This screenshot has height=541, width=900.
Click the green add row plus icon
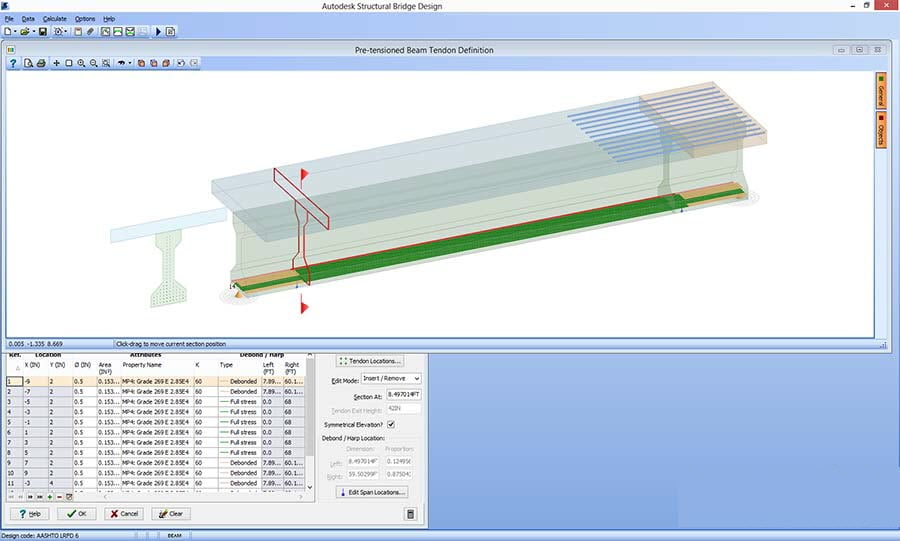(50, 497)
